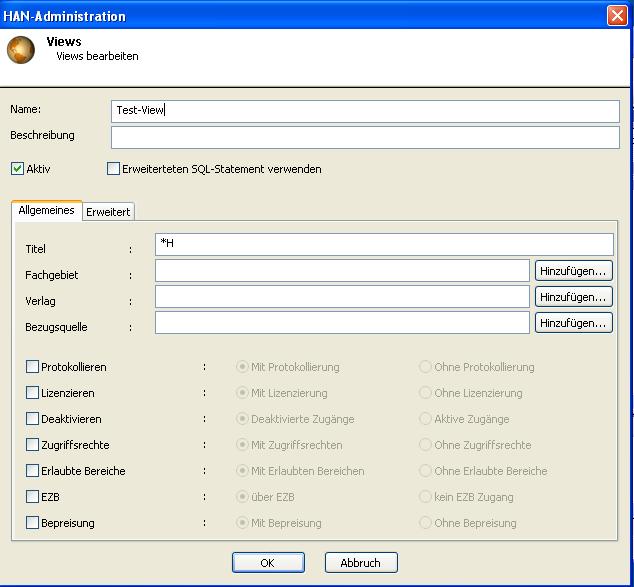Uncheck the Aktiv checkbox

click(17, 169)
